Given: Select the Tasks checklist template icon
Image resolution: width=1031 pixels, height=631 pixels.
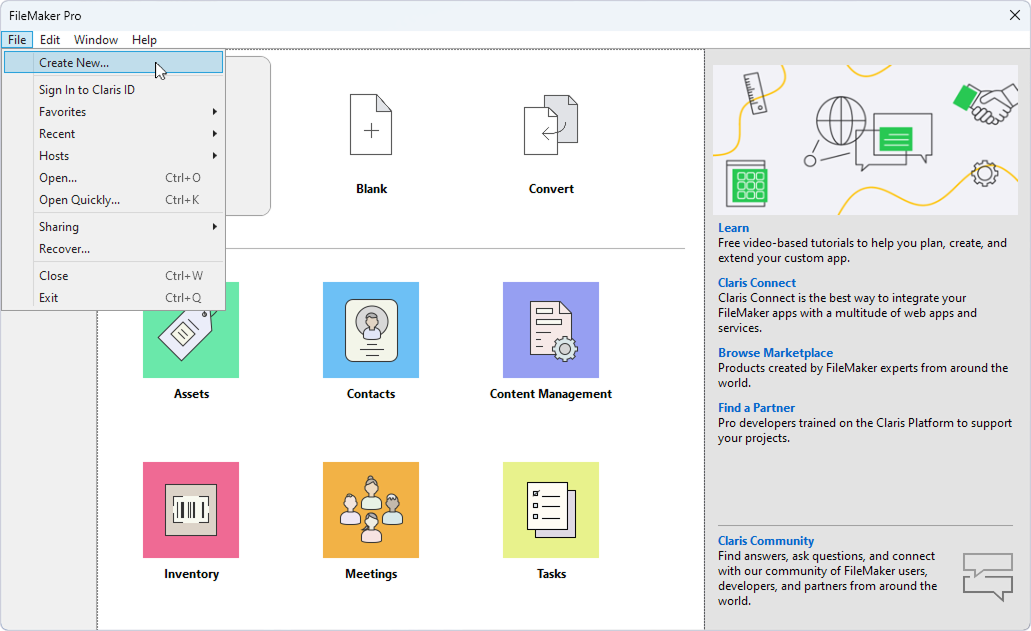Looking at the screenshot, I should pyautogui.click(x=551, y=510).
